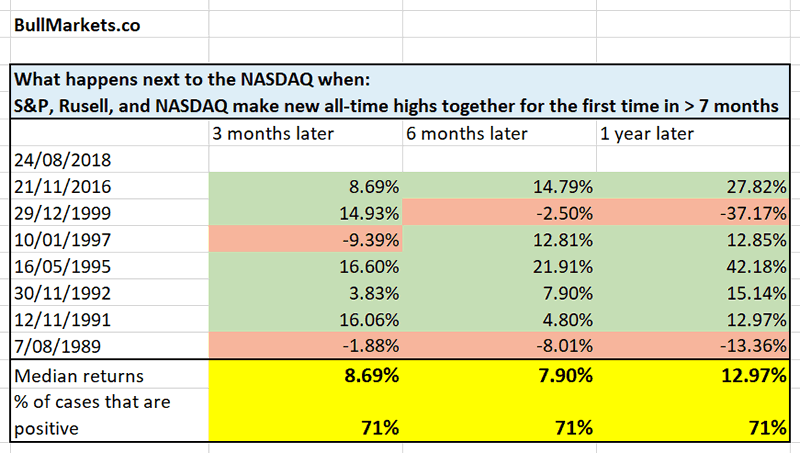Click the 24/08/2018 date cell
The image size is (800, 453).
coord(60,160)
